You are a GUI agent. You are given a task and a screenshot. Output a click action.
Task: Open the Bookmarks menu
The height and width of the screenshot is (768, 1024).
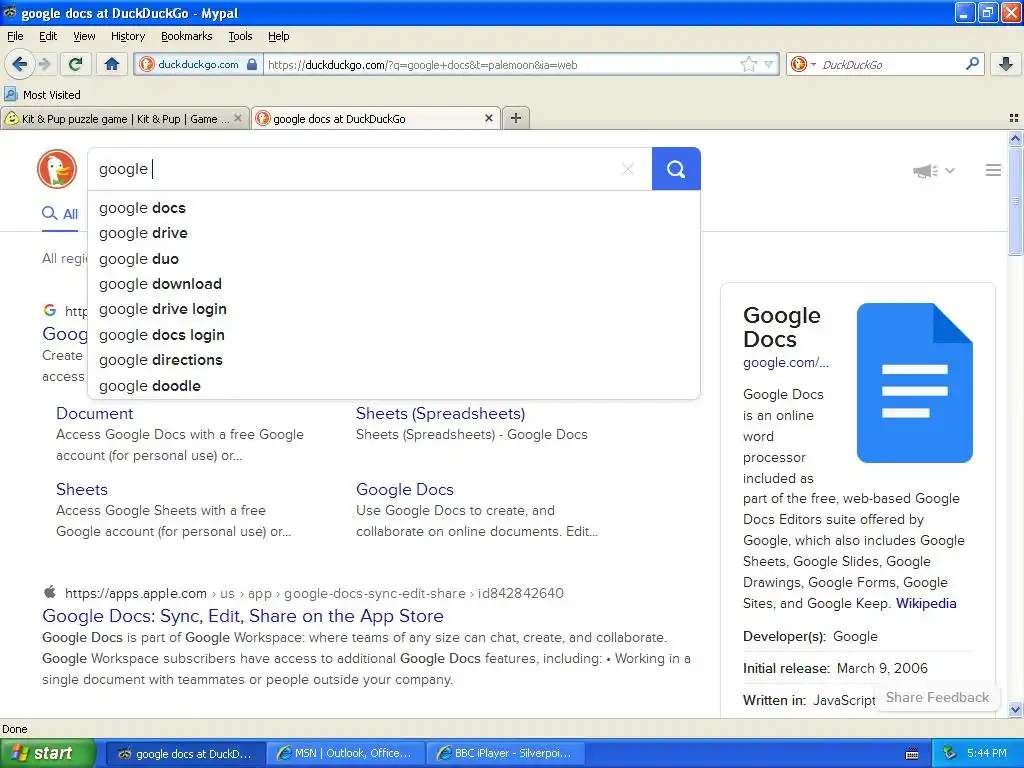187,36
